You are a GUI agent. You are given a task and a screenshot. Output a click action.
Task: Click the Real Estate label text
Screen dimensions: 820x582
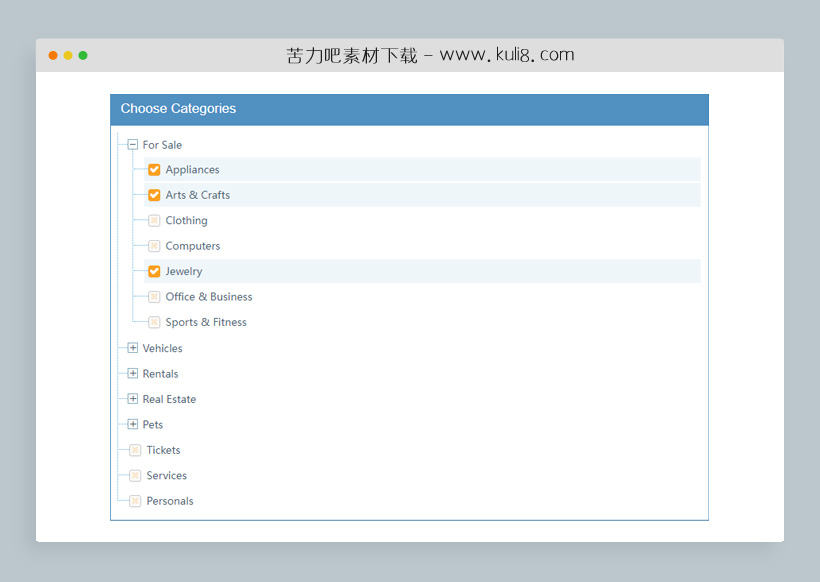tap(169, 399)
